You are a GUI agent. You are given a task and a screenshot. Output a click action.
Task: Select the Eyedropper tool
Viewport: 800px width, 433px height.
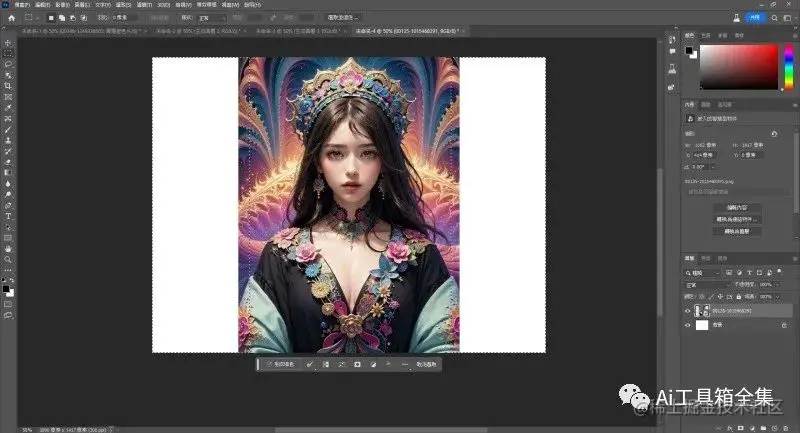[8, 108]
